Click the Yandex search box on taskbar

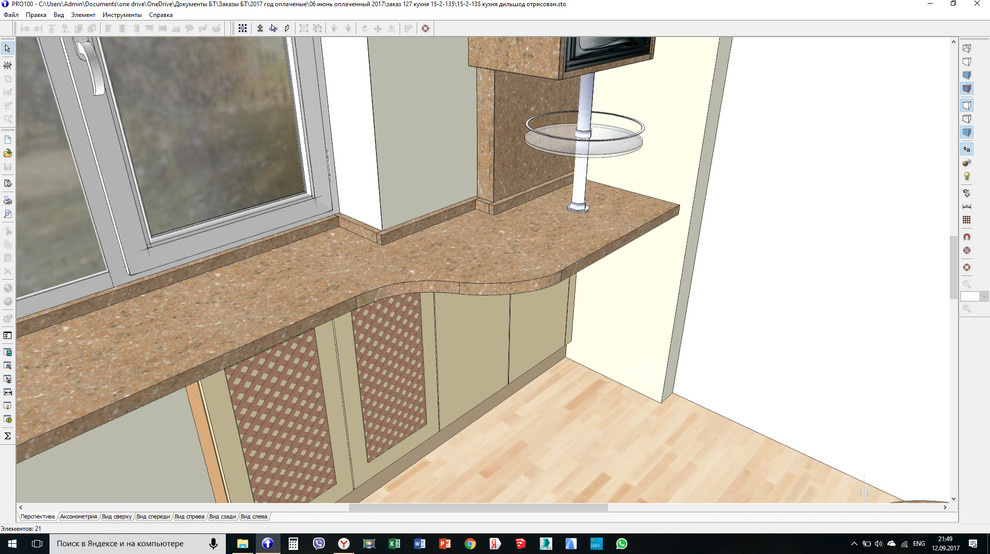(125, 543)
